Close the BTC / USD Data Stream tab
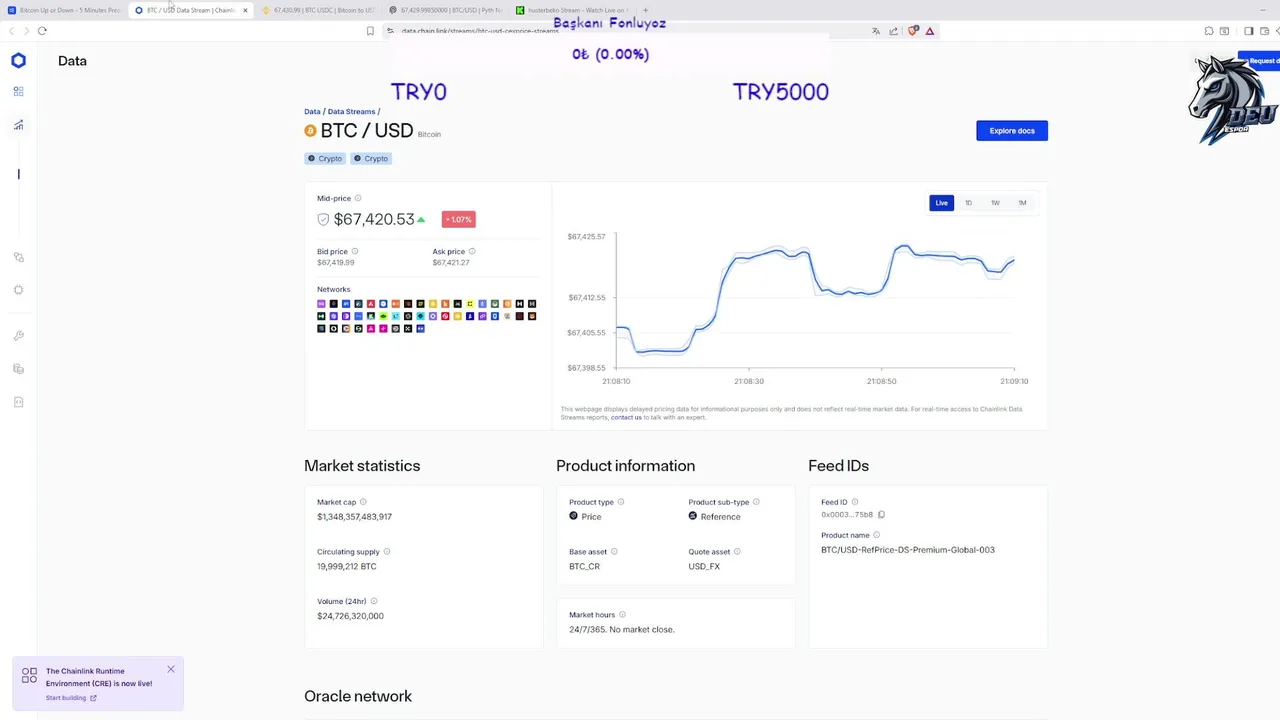Image resolution: width=1280 pixels, height=720 pixels. point(245,10)
